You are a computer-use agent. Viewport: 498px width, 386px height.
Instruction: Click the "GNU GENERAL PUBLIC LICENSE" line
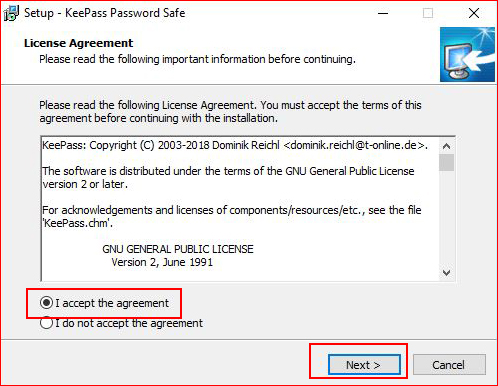click(178, 249)
